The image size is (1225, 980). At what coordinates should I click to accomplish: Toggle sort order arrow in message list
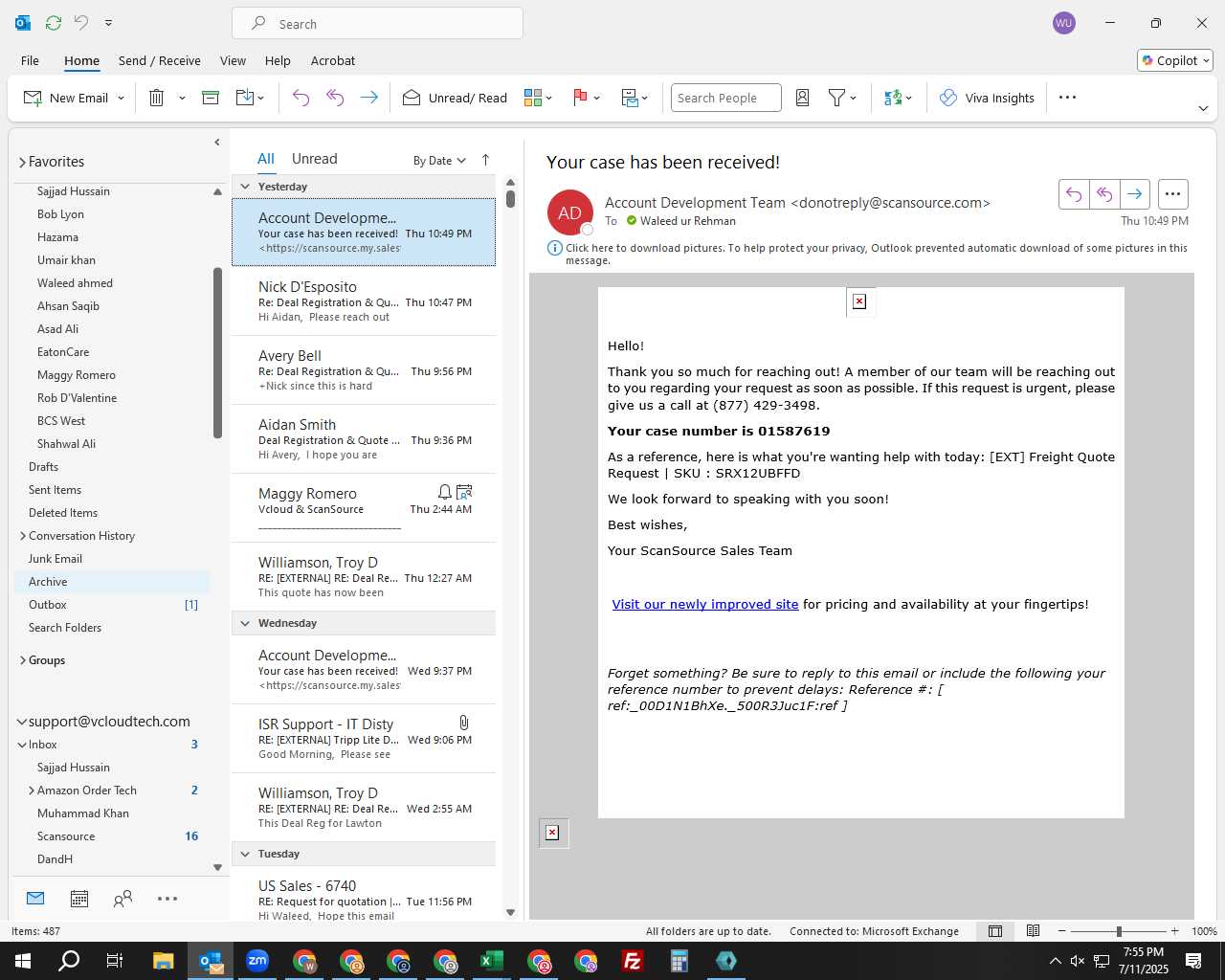[485, 160]
